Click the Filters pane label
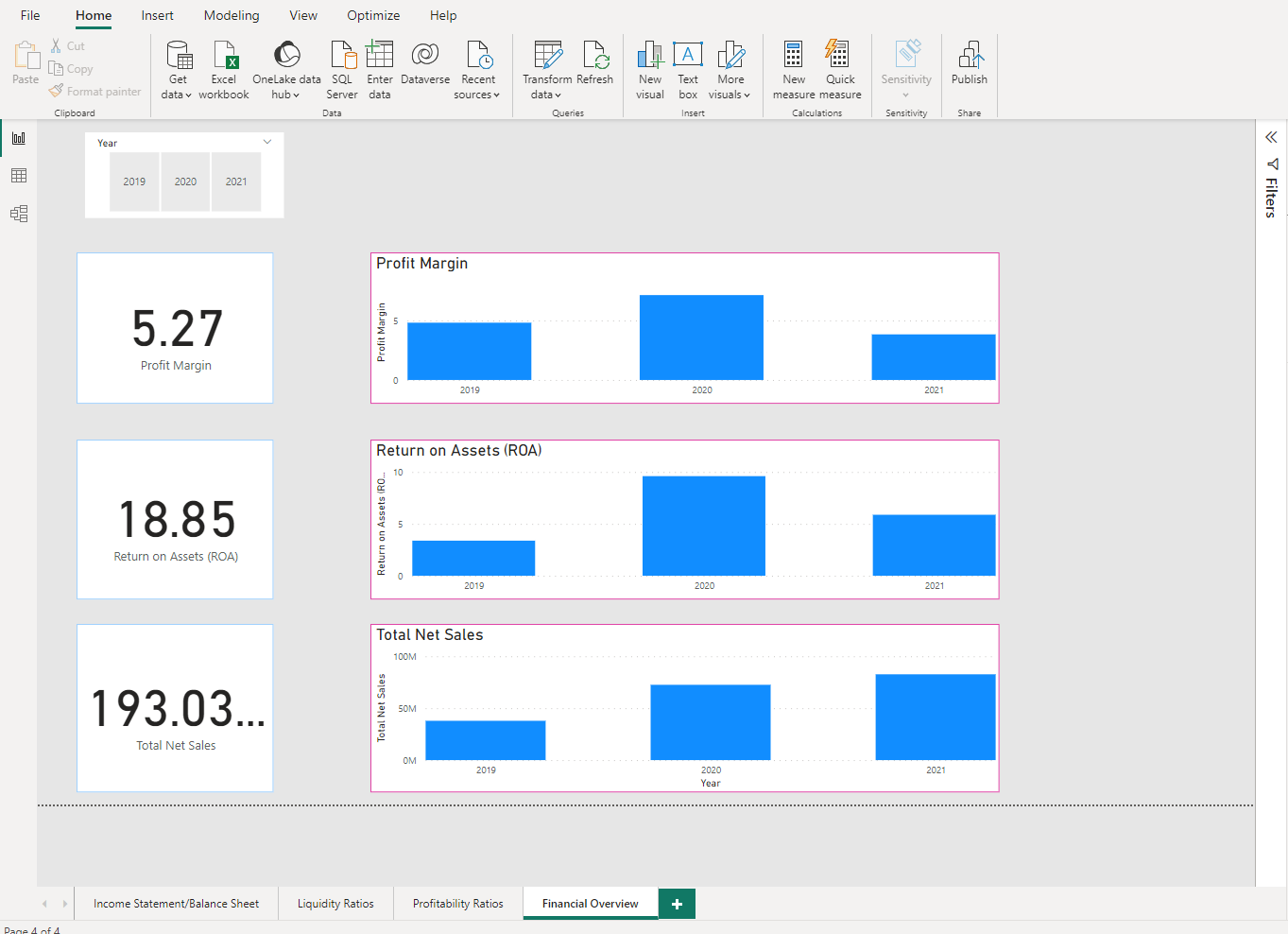 tap(1271, 198)
